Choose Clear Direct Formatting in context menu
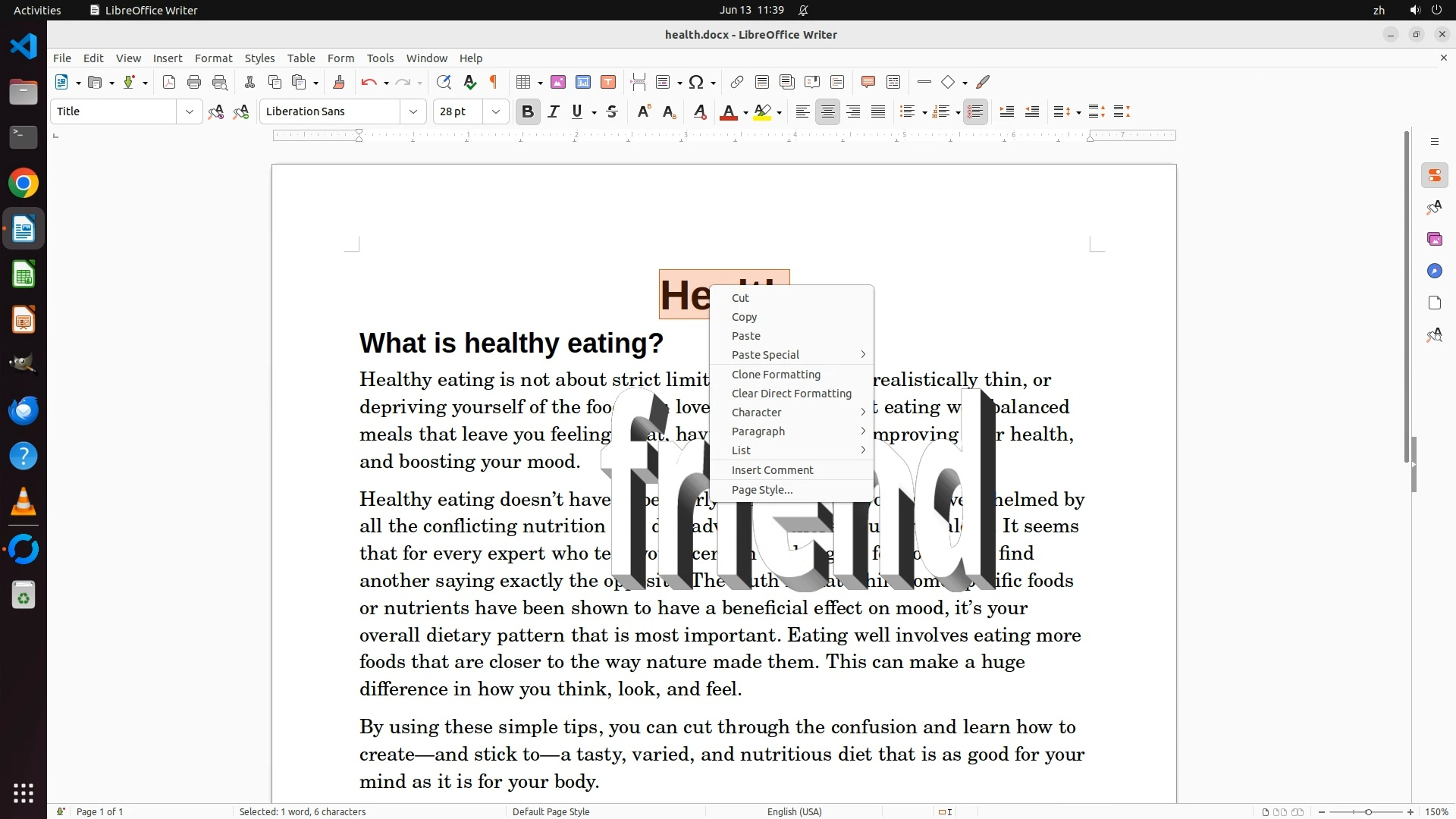The width and height of the screenshot is (1456, 819). tap(791, 394)
